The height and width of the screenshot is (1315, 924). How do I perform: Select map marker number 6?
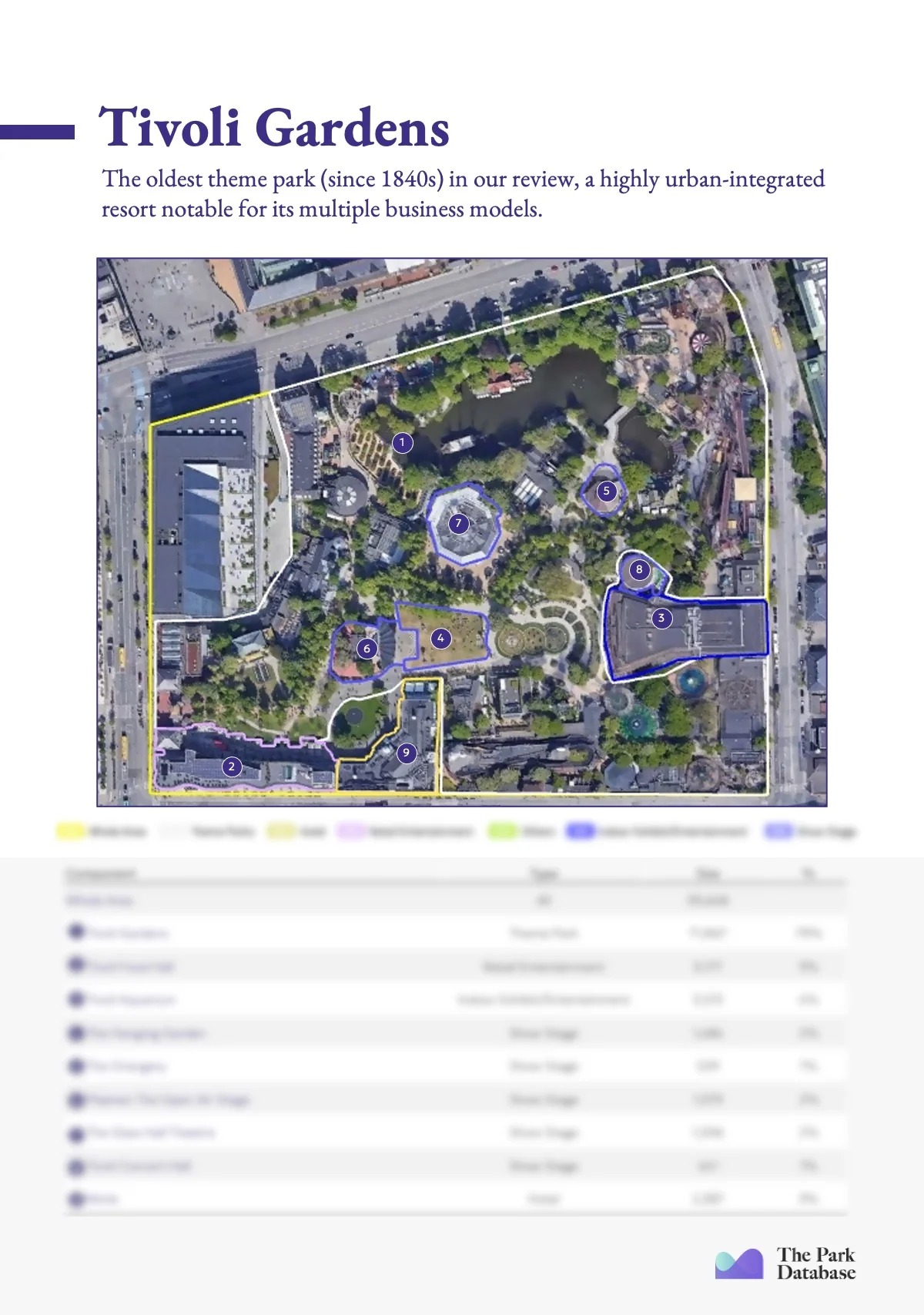click(367, 649)
